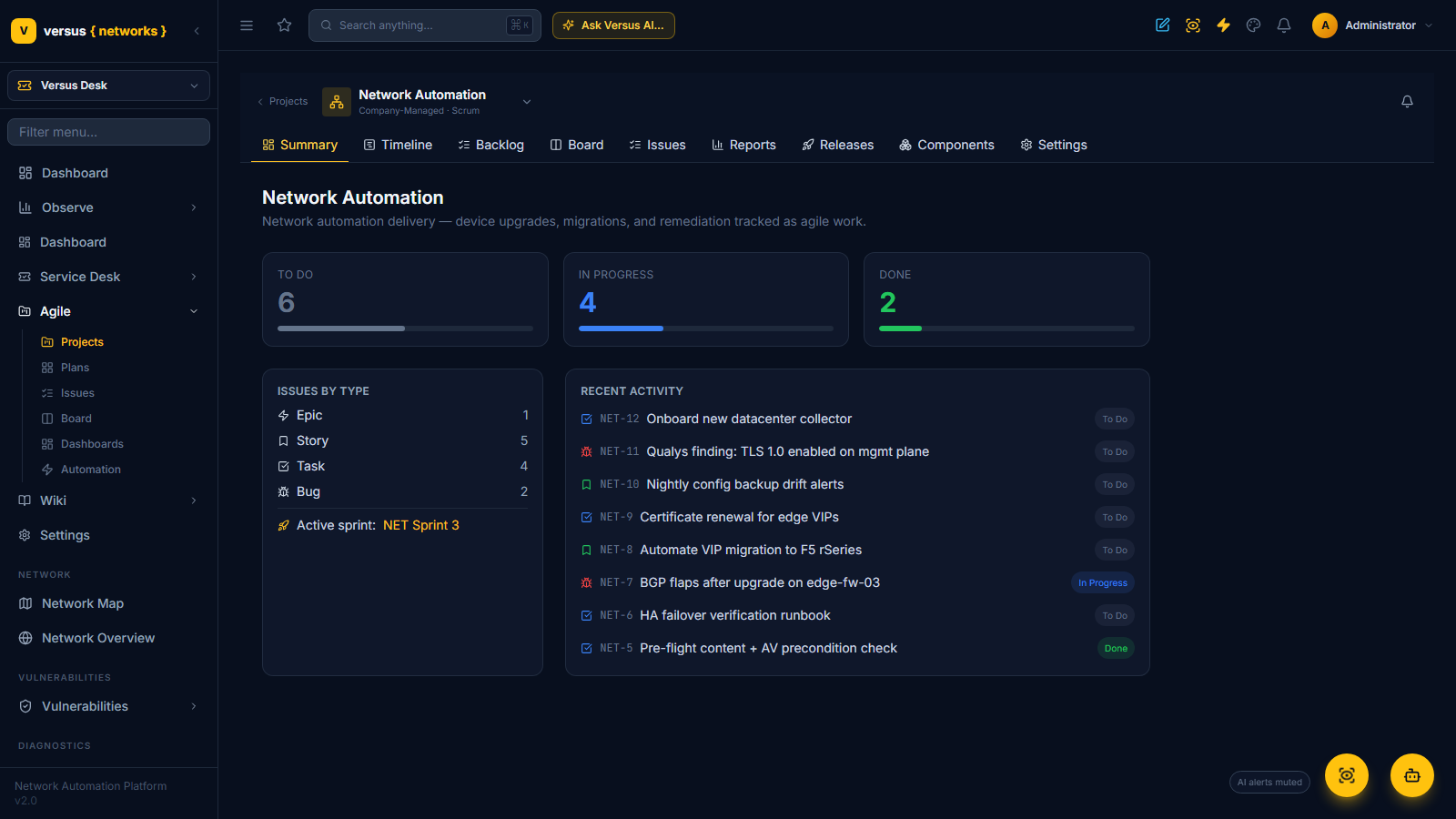Switch to the Backlog tab
The width and height of the screenshot is (1456, 819).
[491, 145]
